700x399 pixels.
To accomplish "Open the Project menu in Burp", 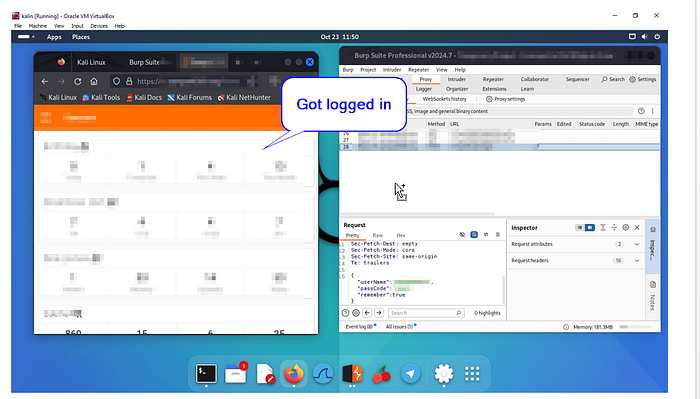I will pyautogui.click(x=368, y=70).
